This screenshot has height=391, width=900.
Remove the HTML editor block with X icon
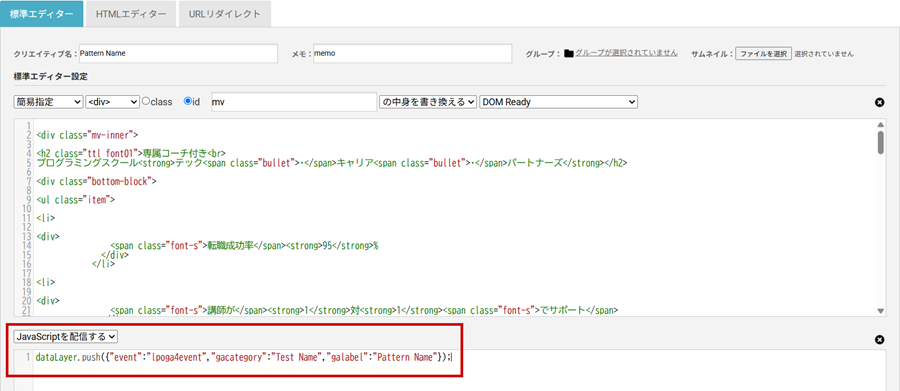(x=879, y=102)
